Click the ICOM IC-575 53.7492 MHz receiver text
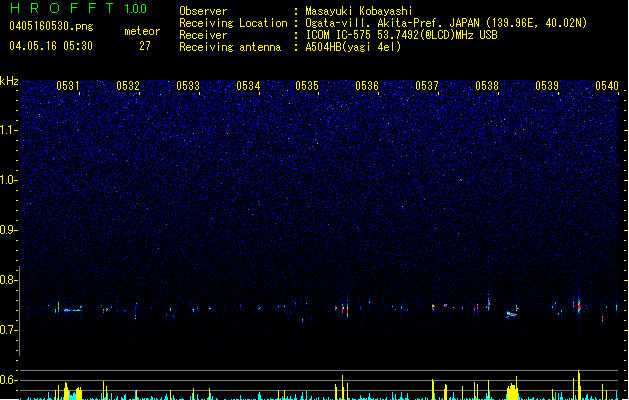 pyautogui.click(x=402, y=35)
